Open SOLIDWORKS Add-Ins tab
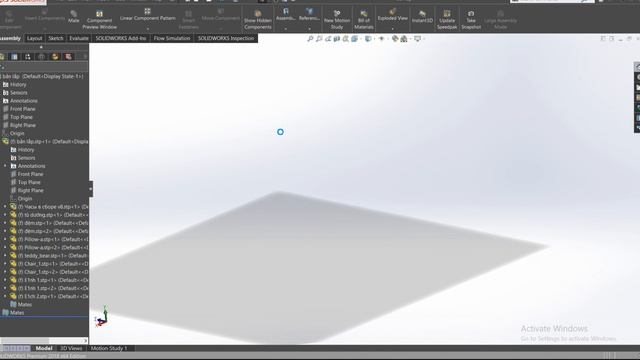 pos(121,38)
